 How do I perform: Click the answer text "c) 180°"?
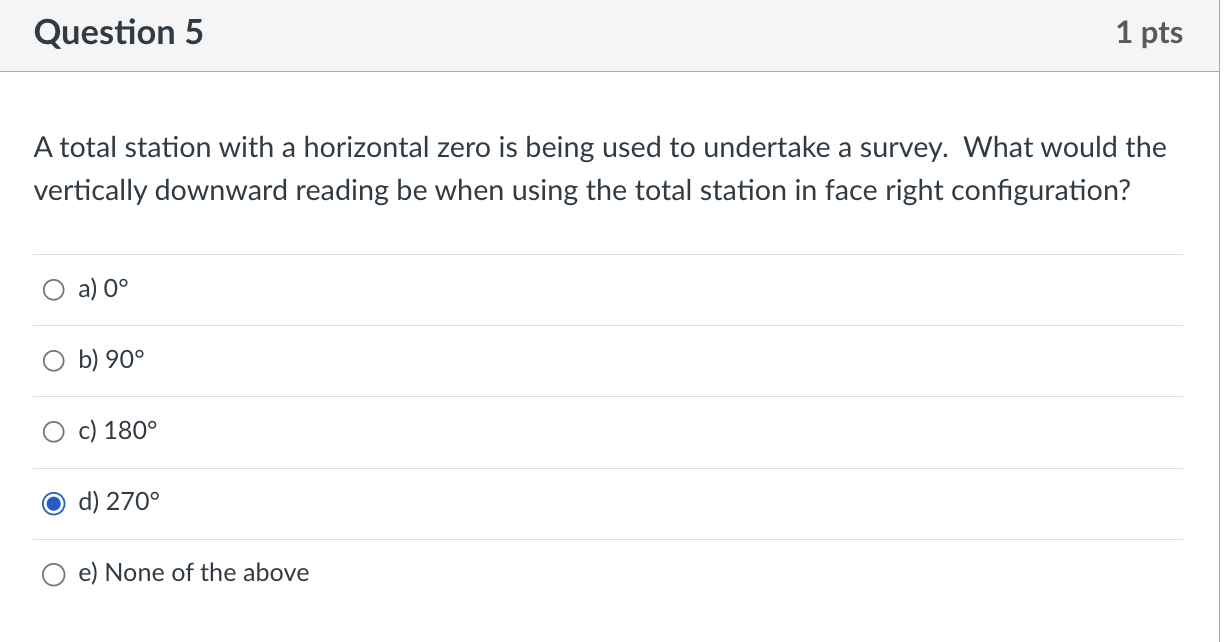click(117, 431)
